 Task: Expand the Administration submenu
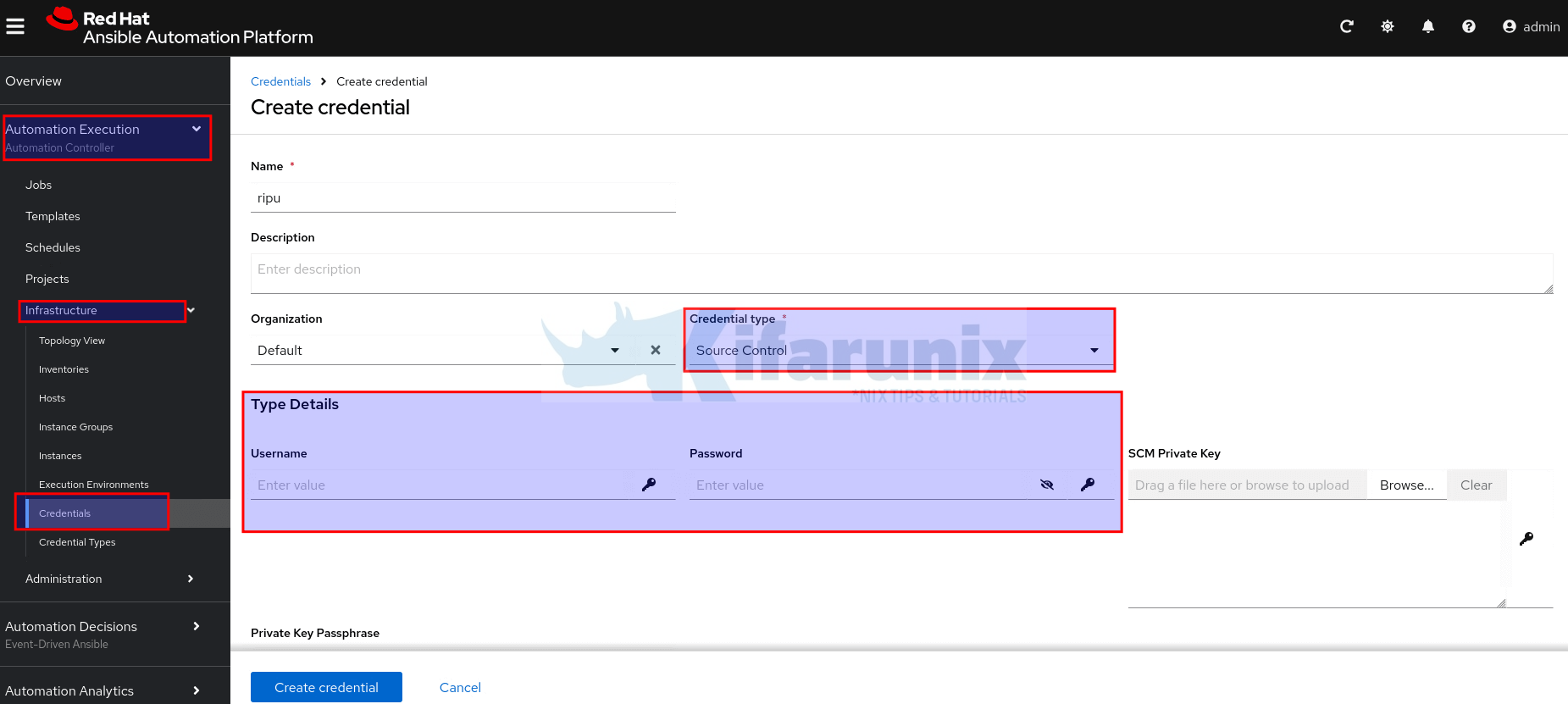(191, 579)
